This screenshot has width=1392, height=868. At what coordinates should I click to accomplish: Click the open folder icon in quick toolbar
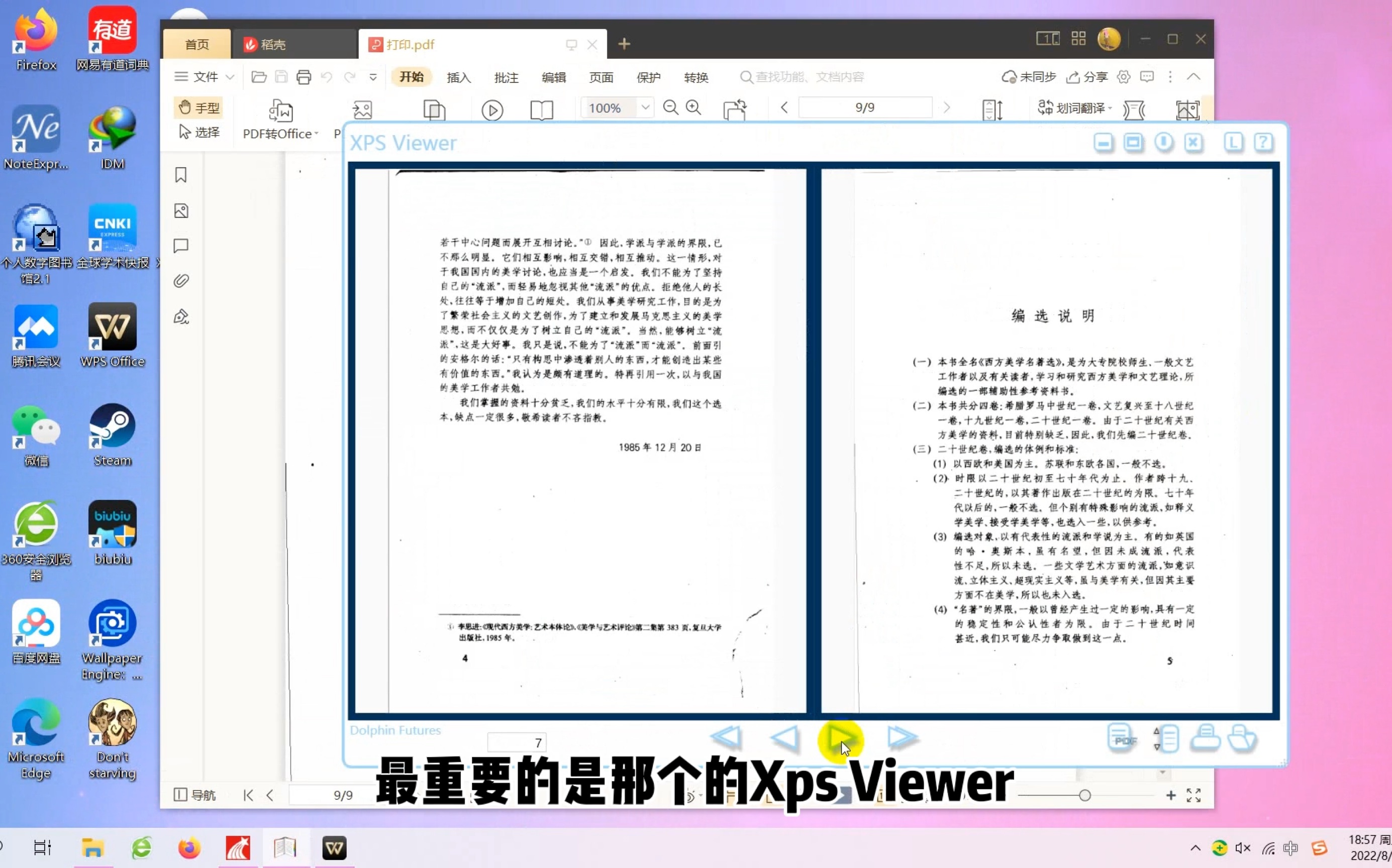tap(259, 76)
